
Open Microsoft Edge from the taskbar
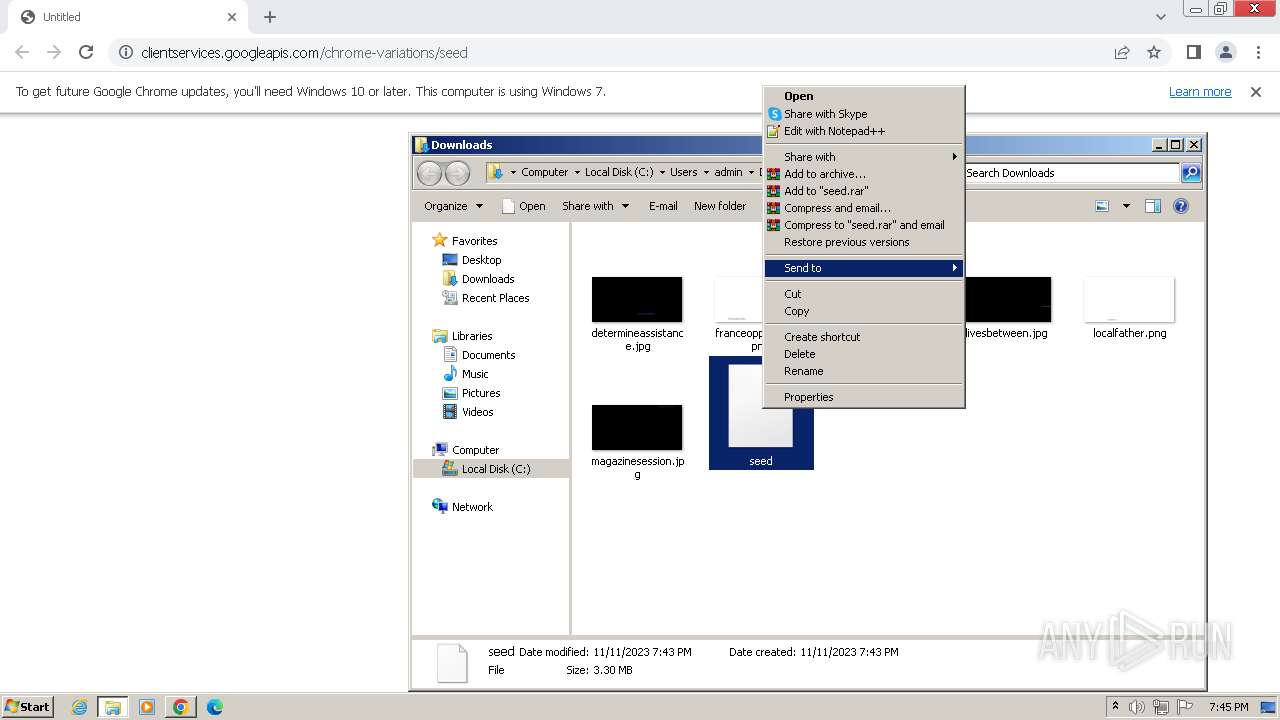click(x=214, y=707)
